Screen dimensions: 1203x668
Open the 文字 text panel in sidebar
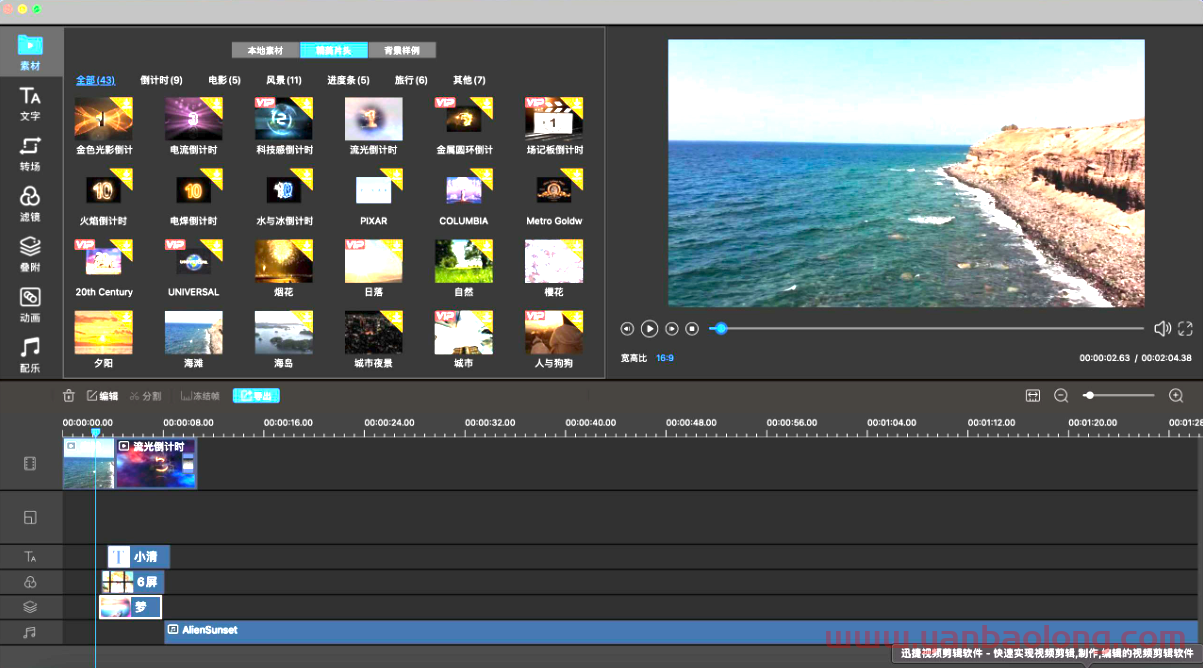coord(30,103)
